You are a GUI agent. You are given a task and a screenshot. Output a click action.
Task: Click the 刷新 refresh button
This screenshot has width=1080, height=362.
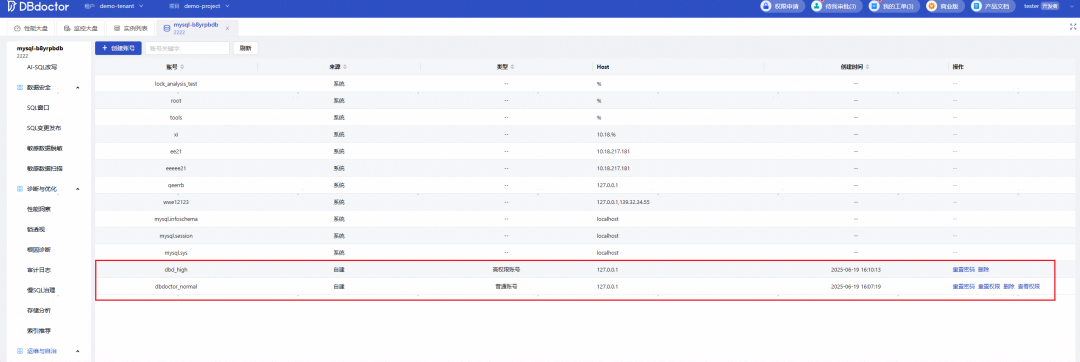[246, 48]
